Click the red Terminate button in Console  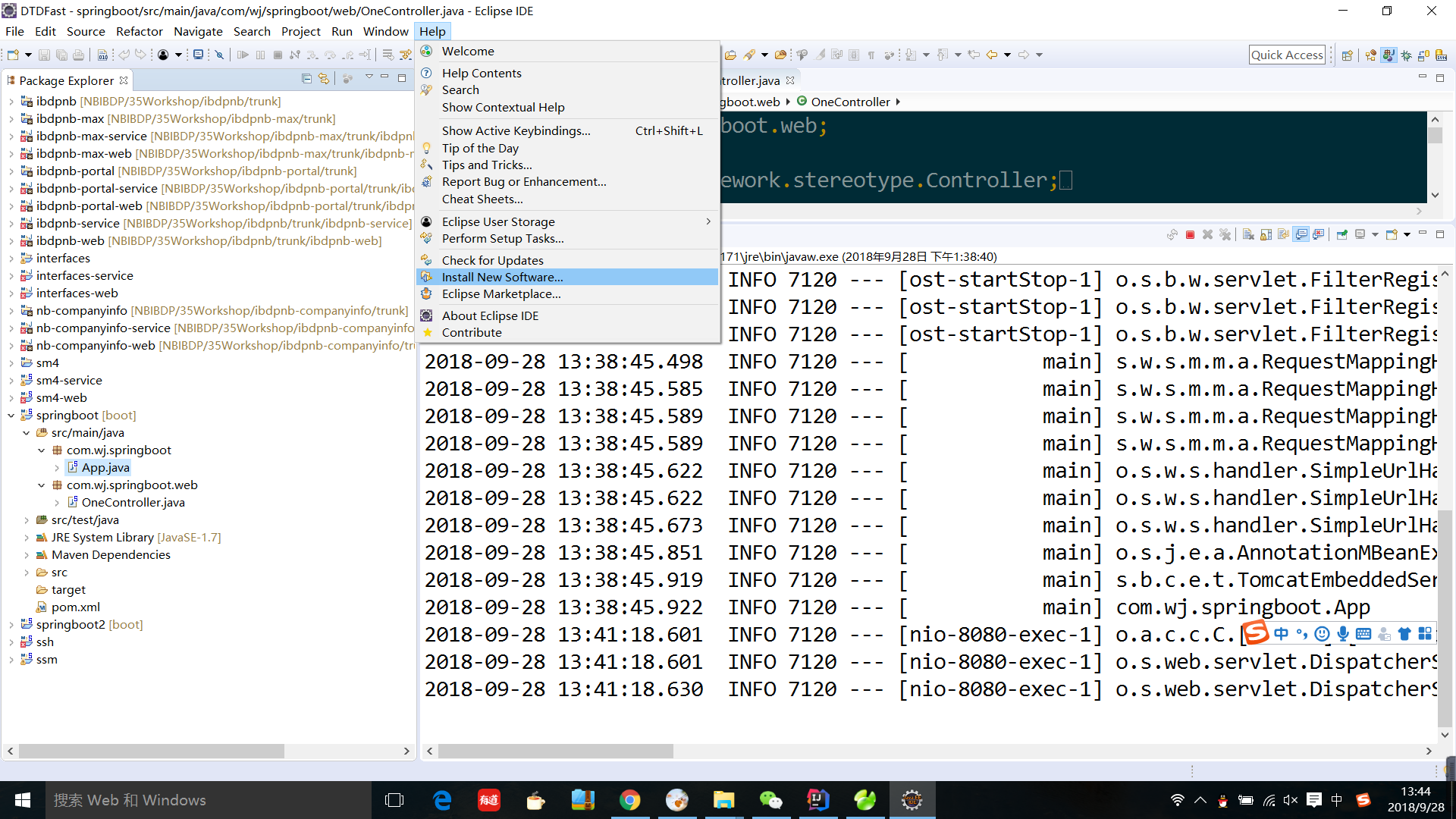click(x=1190, y=235)
